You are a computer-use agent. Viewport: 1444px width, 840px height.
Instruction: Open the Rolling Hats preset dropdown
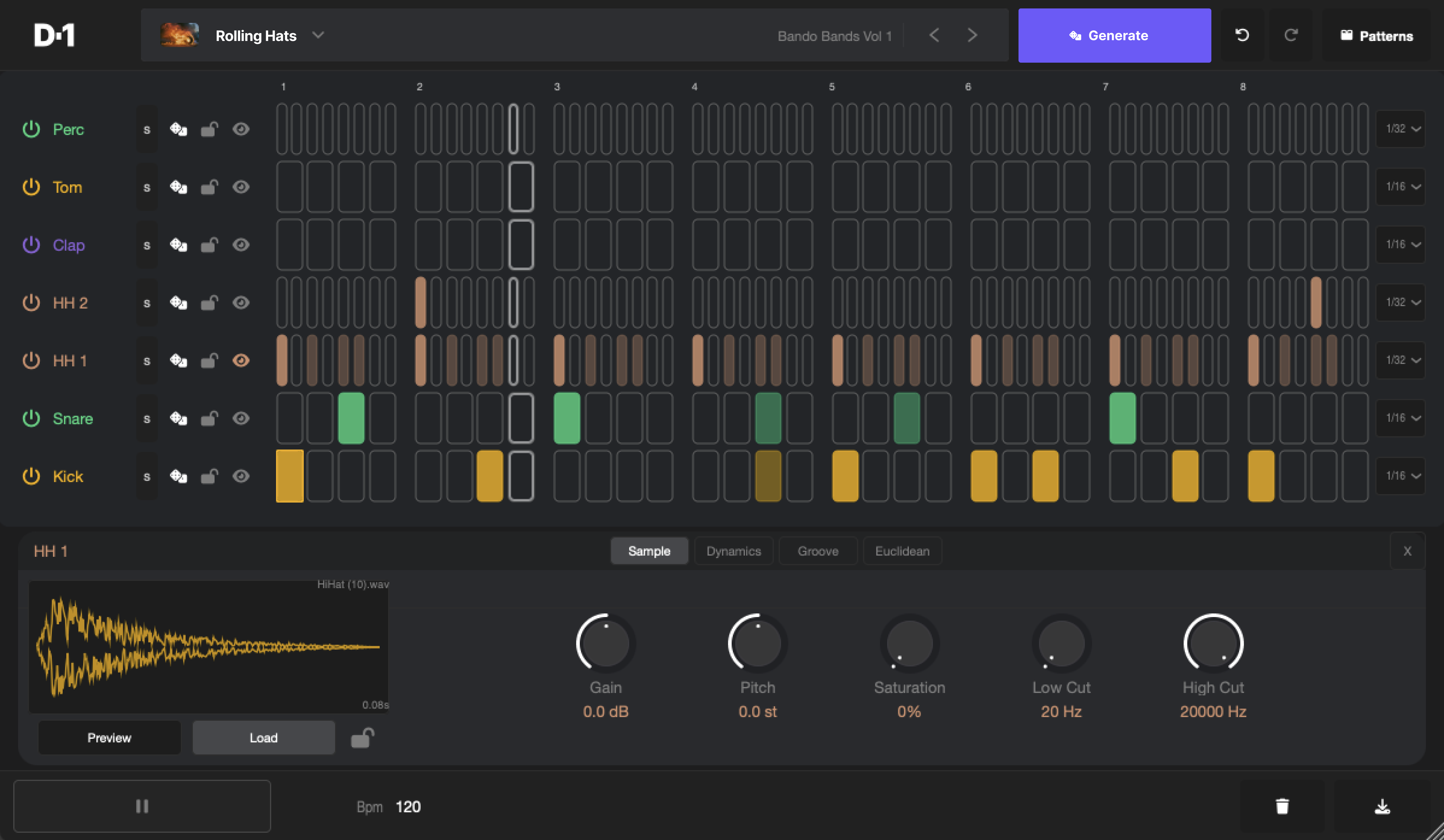(318, 36)
